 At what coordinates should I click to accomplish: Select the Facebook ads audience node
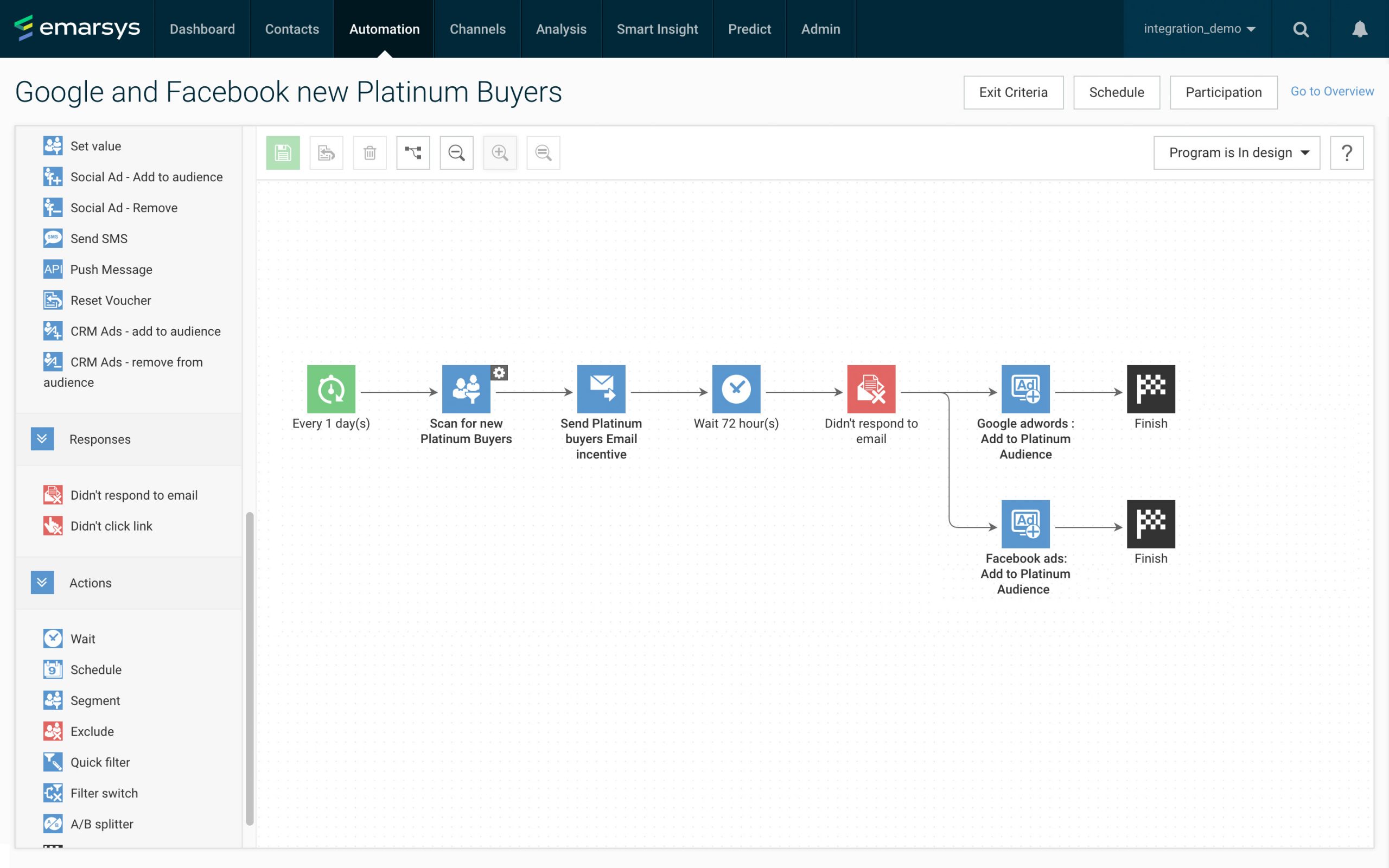pos(1025,524)
